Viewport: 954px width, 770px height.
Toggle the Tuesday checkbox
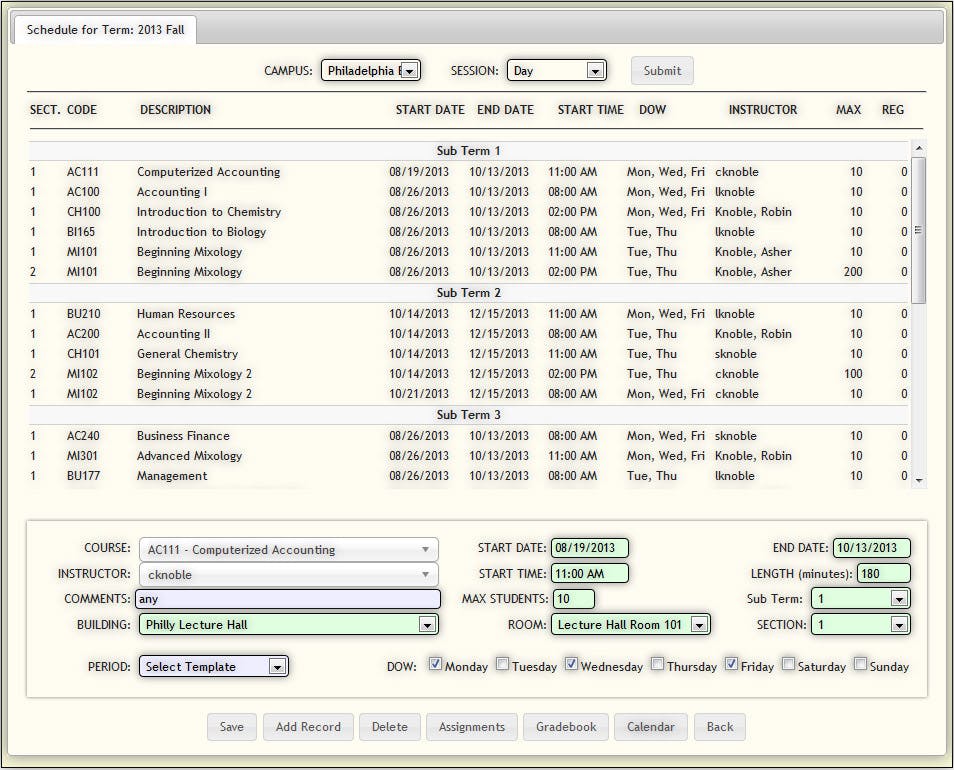click(x=502, y=664)
